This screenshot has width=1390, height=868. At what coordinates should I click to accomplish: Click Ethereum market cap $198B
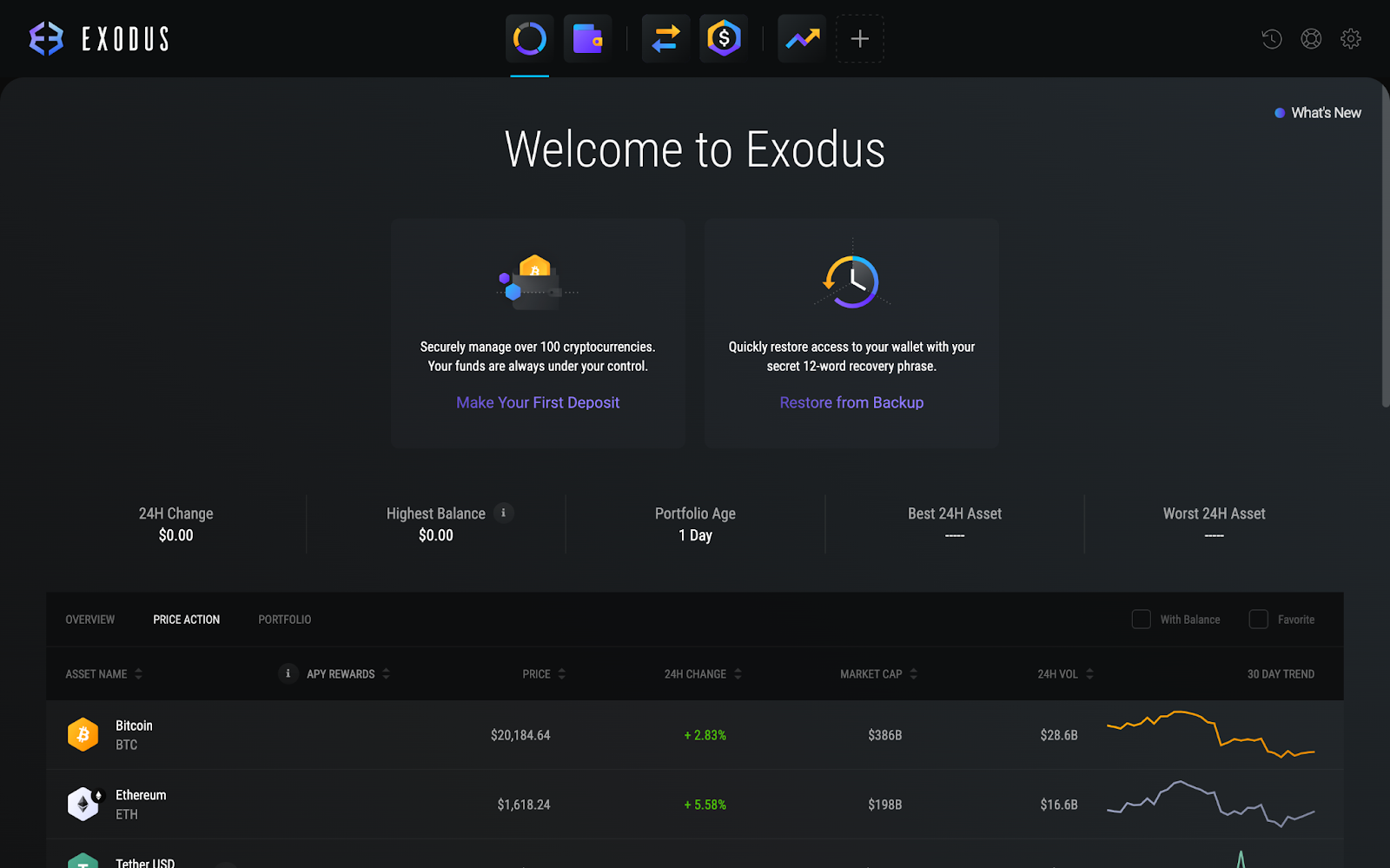tap(885, 805)
